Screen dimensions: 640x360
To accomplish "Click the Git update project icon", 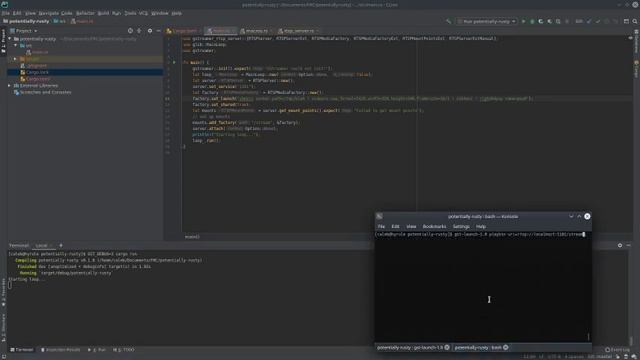I will pos(589,21).
